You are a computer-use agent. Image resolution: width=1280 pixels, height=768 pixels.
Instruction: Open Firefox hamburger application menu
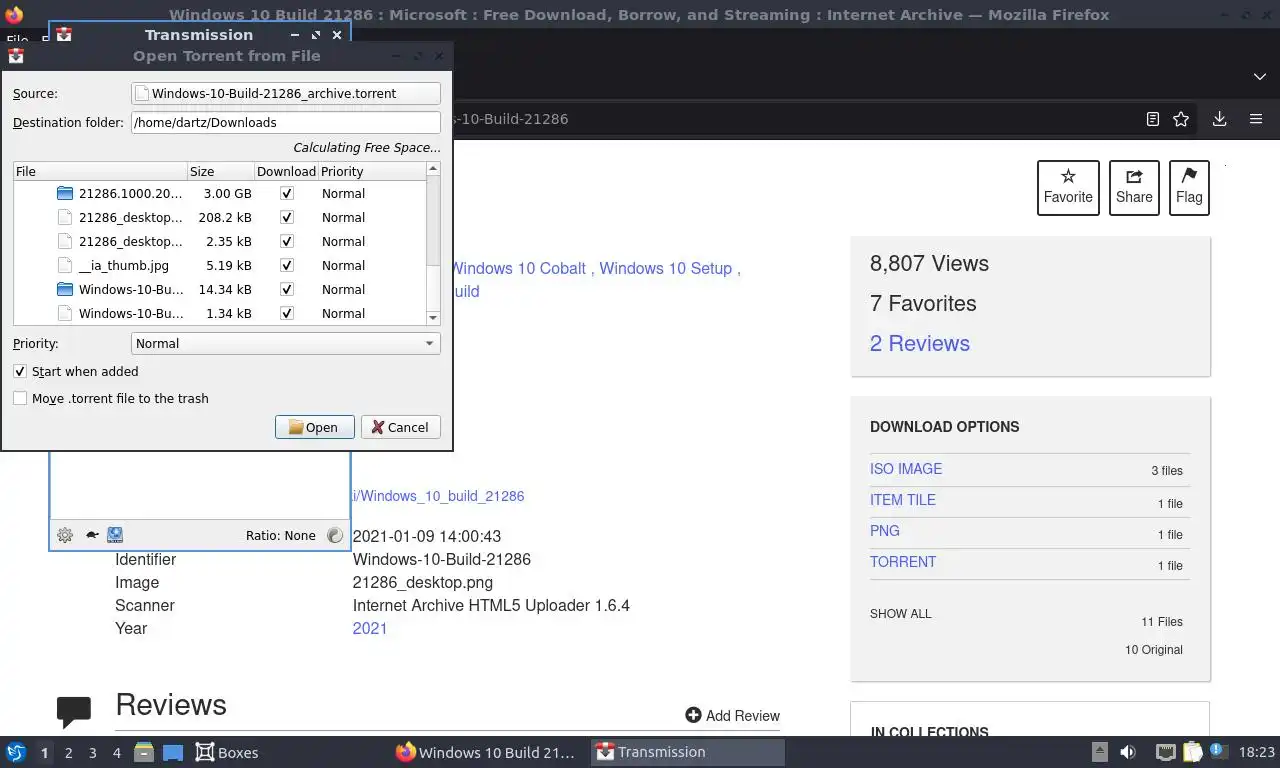pos(1256,119)
